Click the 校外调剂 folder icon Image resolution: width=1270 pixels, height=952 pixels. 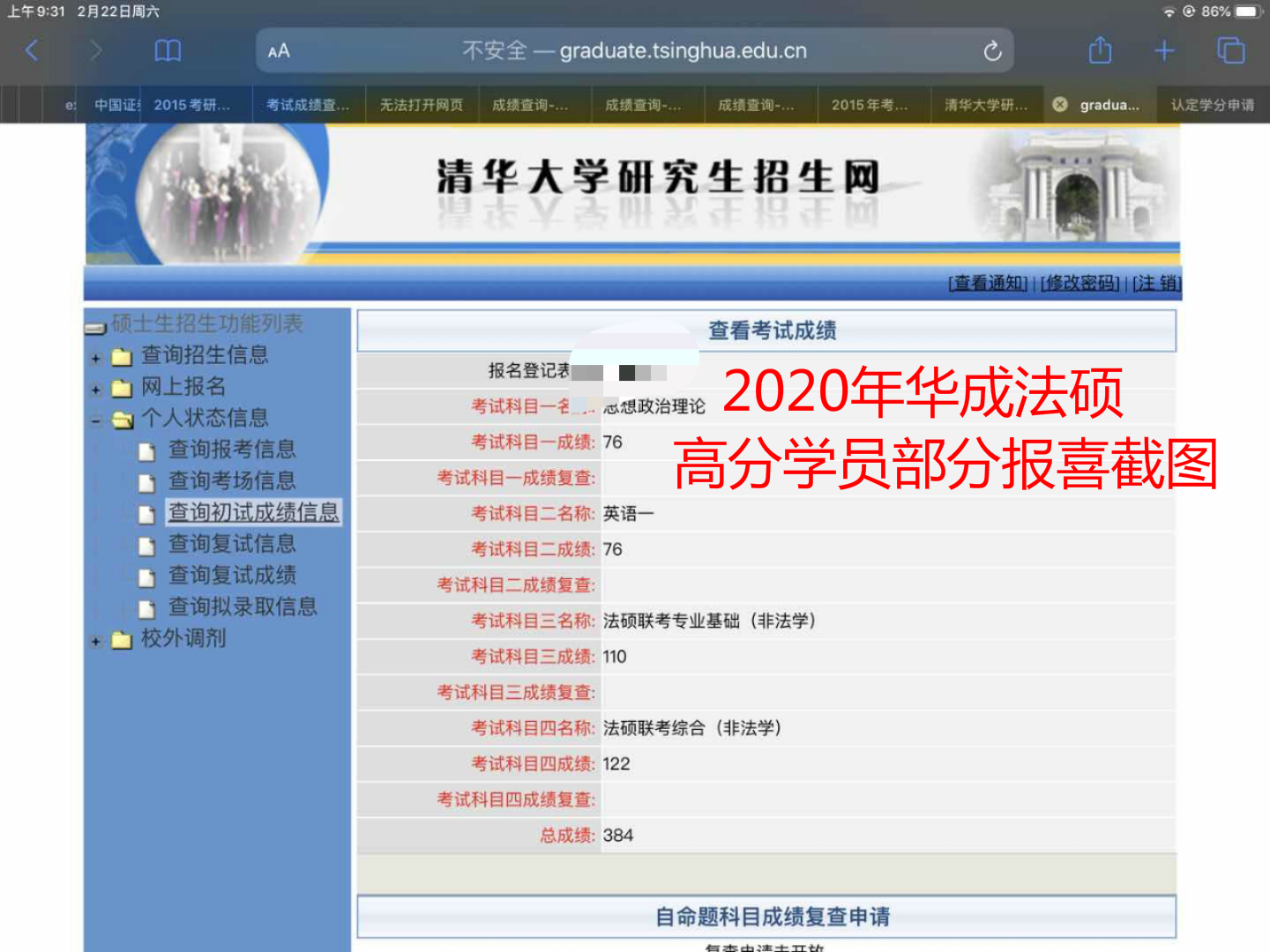click(122, 640)
